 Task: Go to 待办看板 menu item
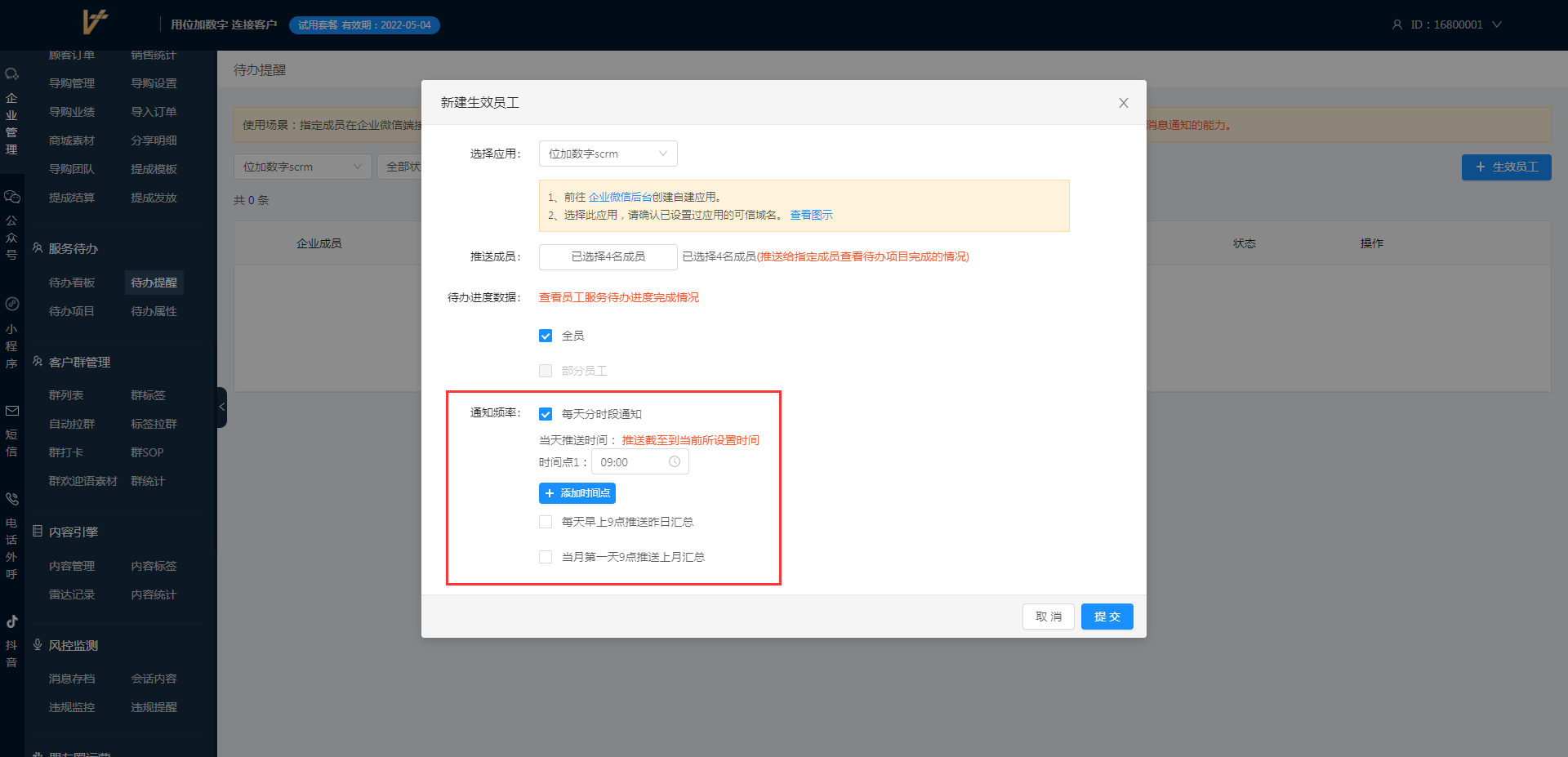pyautogui.click(x=72, y=283)
